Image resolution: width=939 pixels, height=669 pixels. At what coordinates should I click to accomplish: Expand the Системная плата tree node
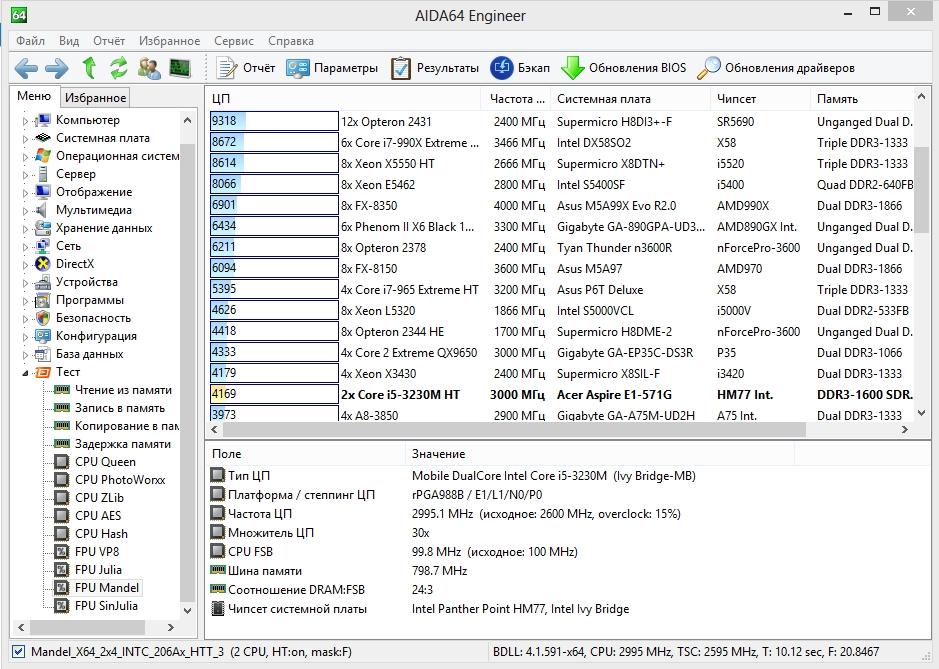pos(26,138)
